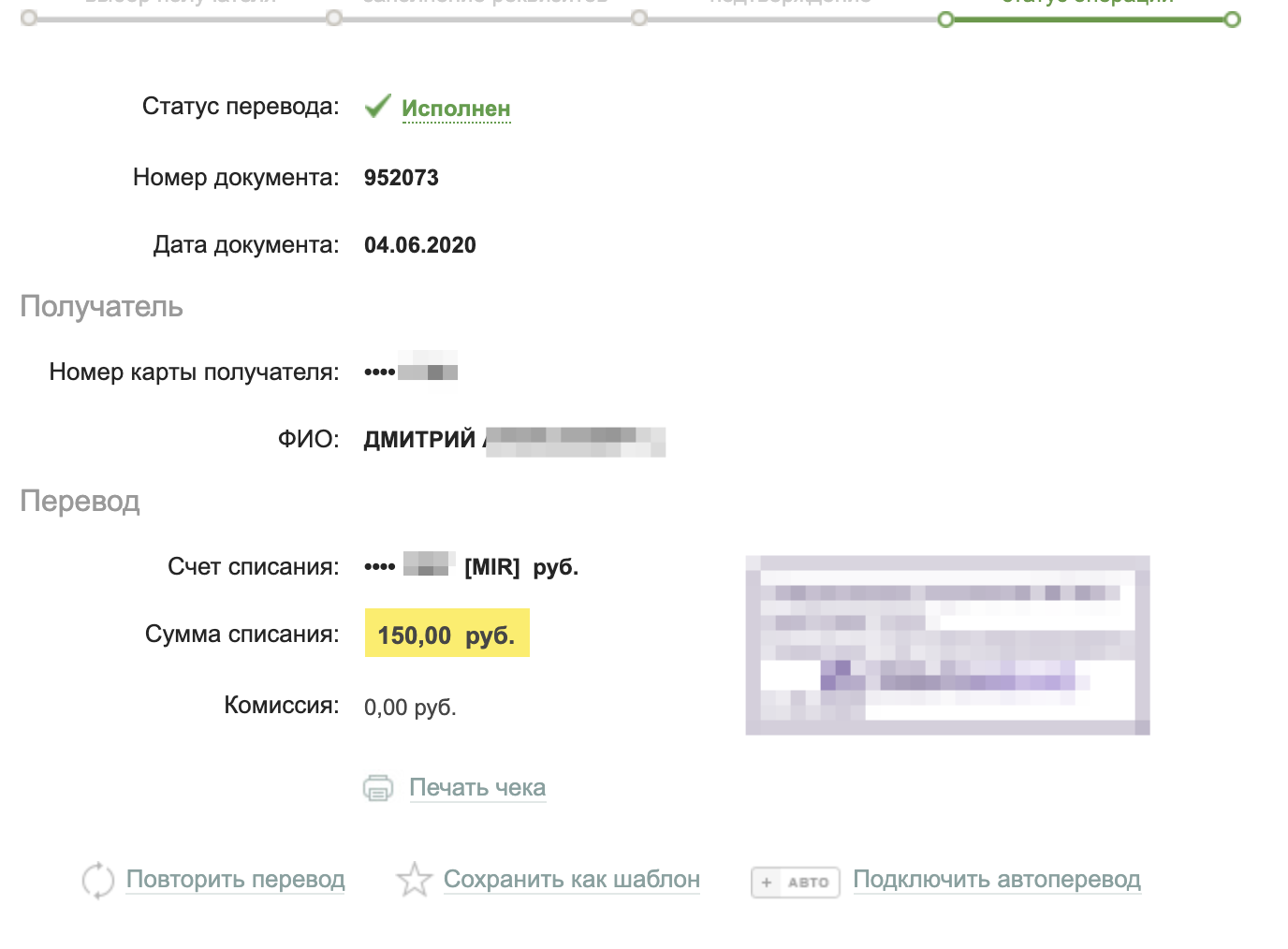This screenshot has height=949, width=1288.
Task: Click the first gray progress step marker
Action: (x=29, y=18)
